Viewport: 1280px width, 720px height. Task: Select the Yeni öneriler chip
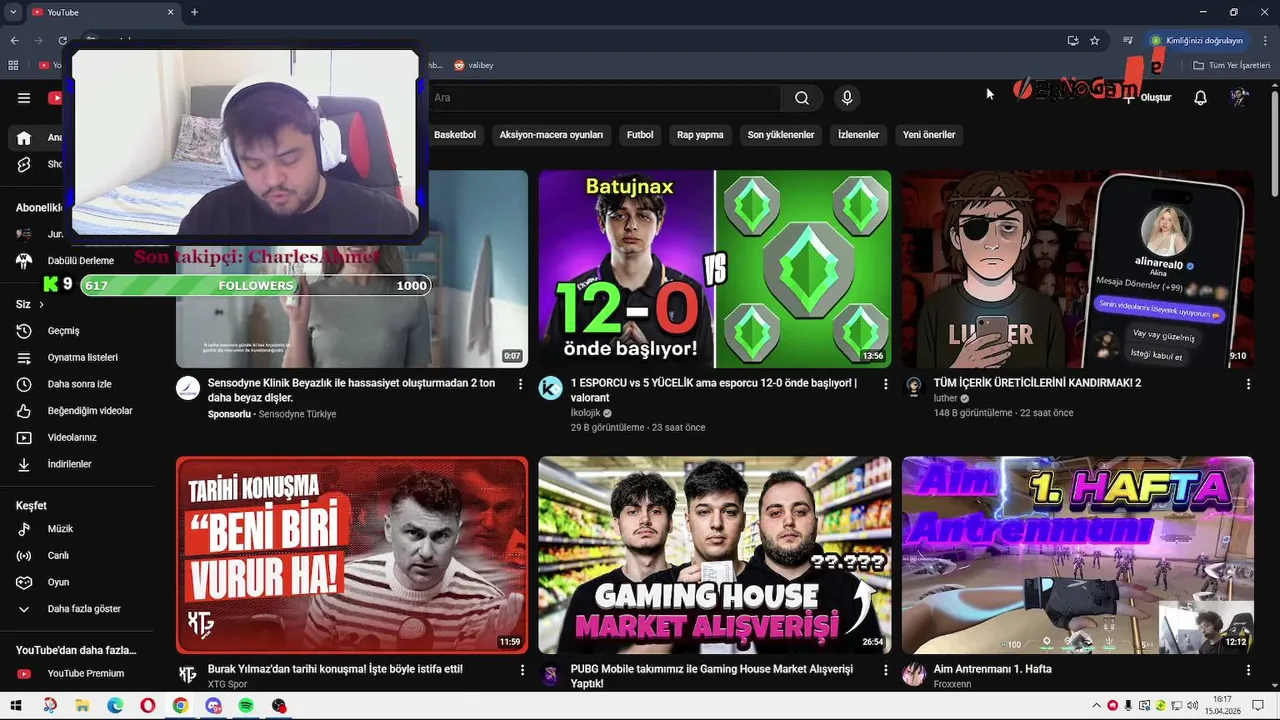point(929,135)
